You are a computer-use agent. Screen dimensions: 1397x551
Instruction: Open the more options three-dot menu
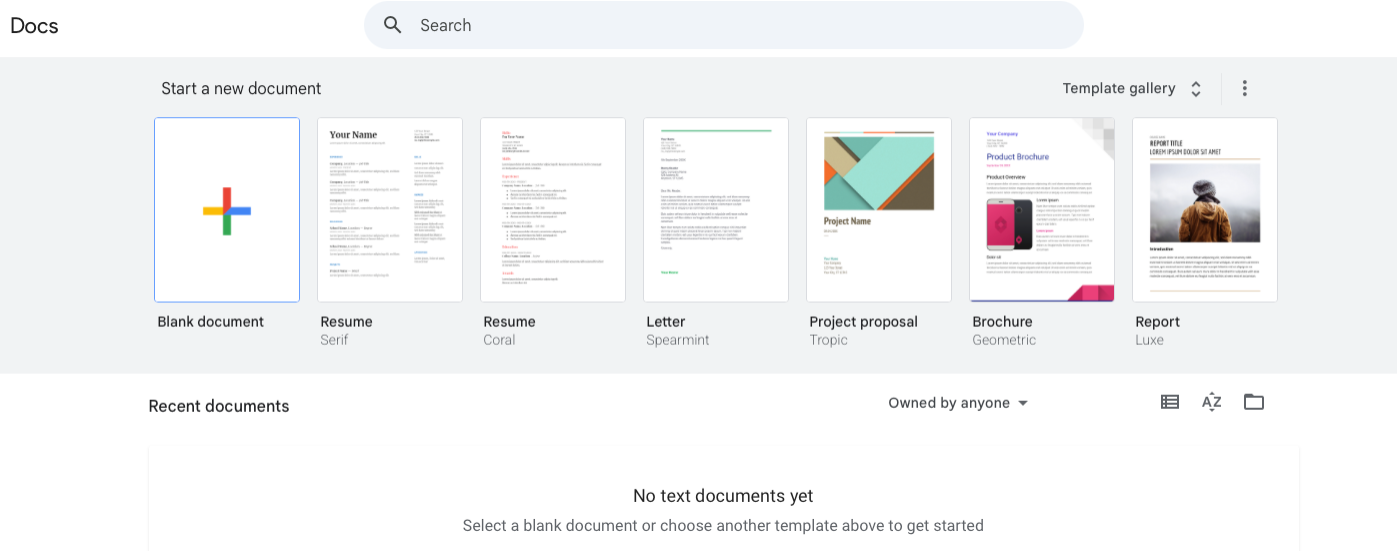click(x=1245, y=88)
